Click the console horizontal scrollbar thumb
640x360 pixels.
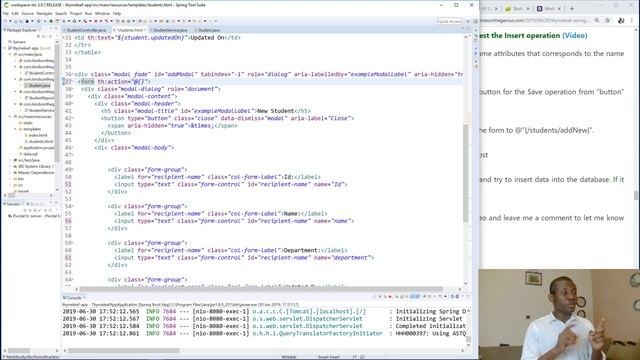pos(123,350)
